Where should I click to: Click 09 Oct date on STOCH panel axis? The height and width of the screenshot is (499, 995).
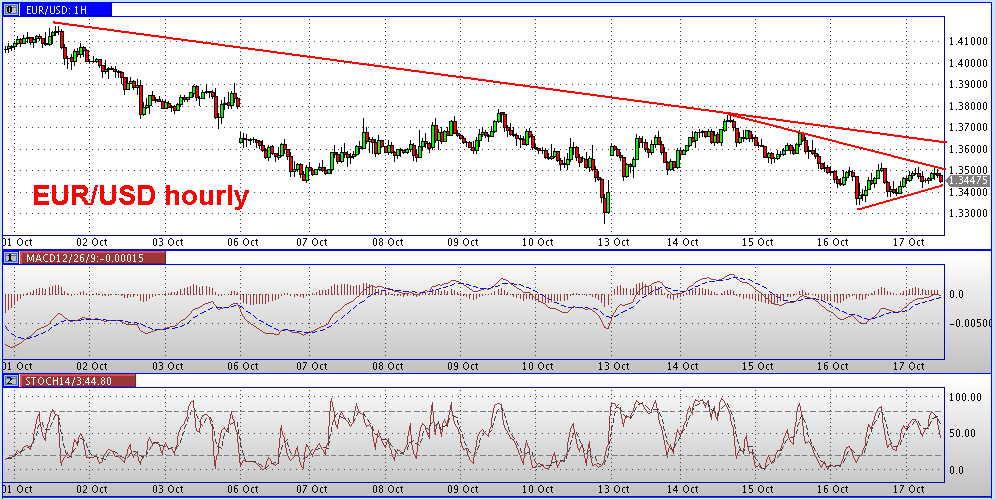(x=463, y=490)
